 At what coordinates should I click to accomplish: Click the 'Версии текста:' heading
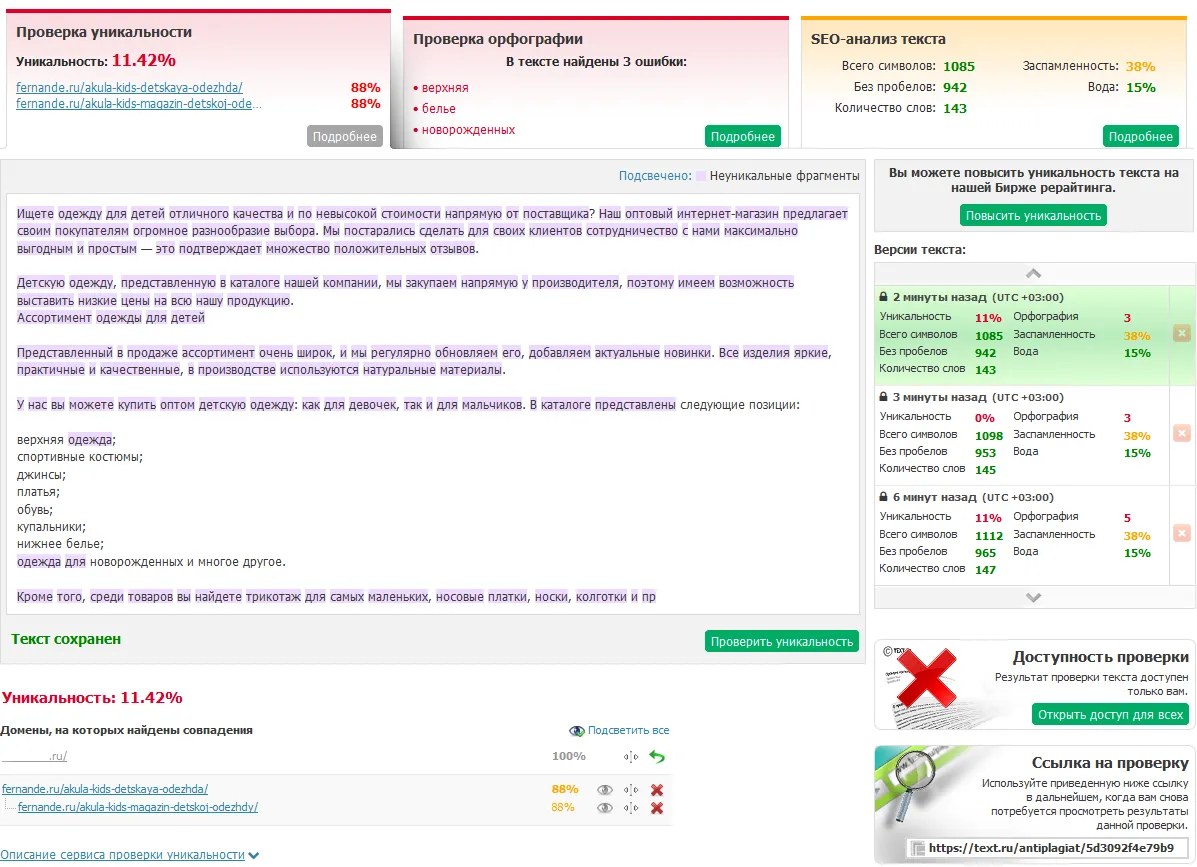click(920, 250)
